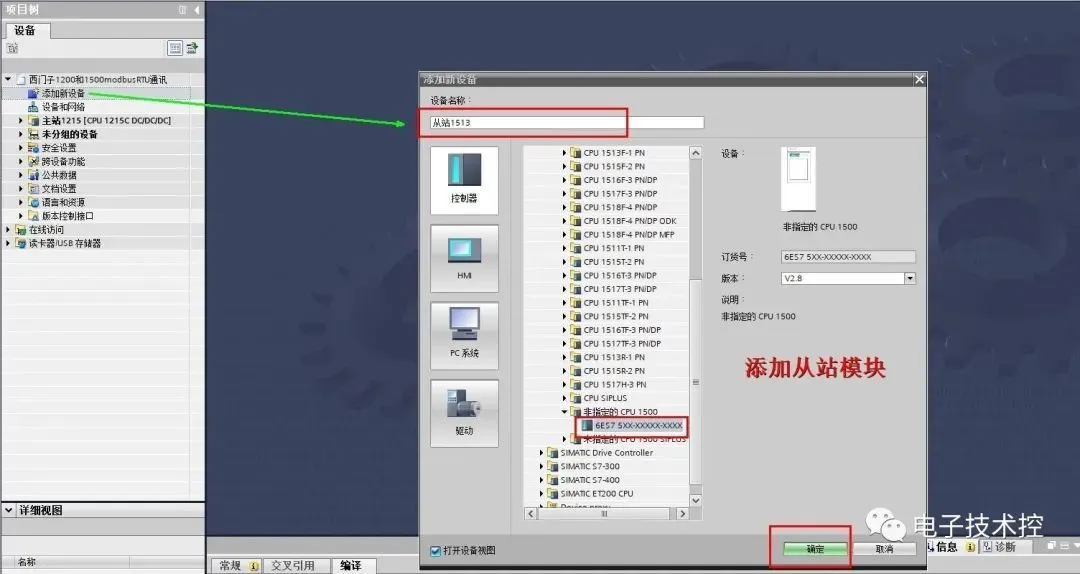This screenshot has width=1080, height=574.
Task: Click the 语言和资源 folder icon
Action: (x=33, y=202)
